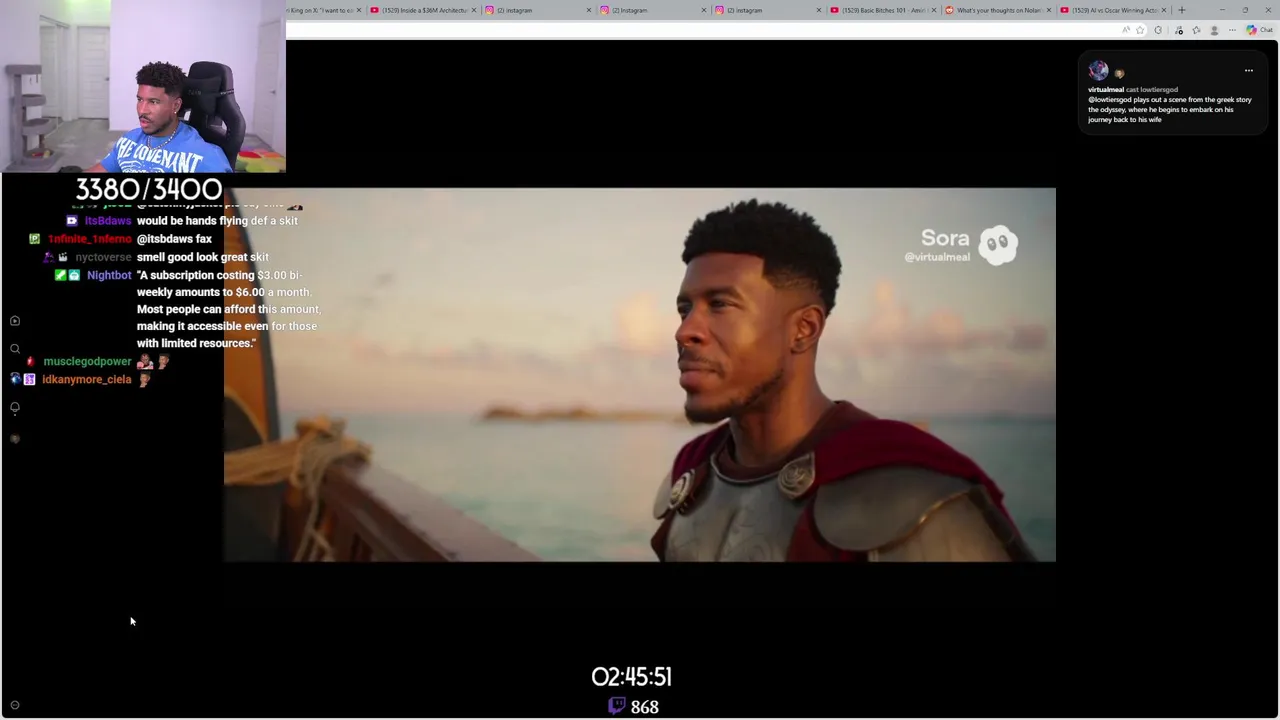Click the 1nfinite_1nferno username in chat
This screenshot has width=1280, height=720.
(x=90, y=239)
